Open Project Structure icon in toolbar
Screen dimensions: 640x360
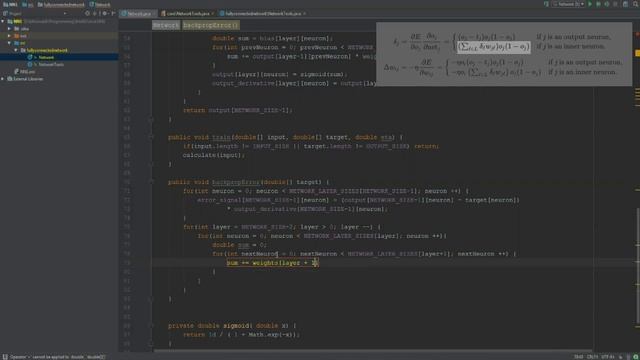coord(625,4)
